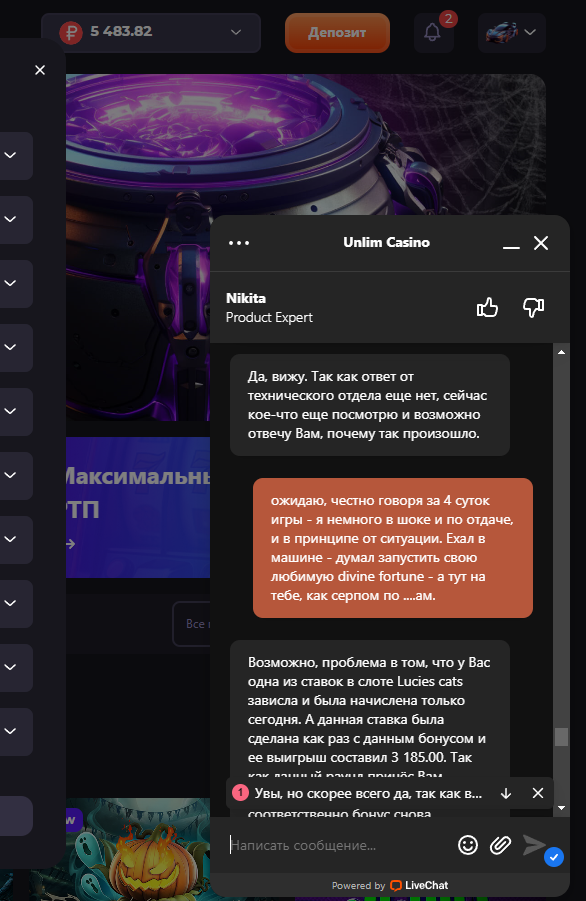Viewport: 586px width, 901px height.
Task: Expand the last sidebar section chevron
Action: click(x=10, y=731)
